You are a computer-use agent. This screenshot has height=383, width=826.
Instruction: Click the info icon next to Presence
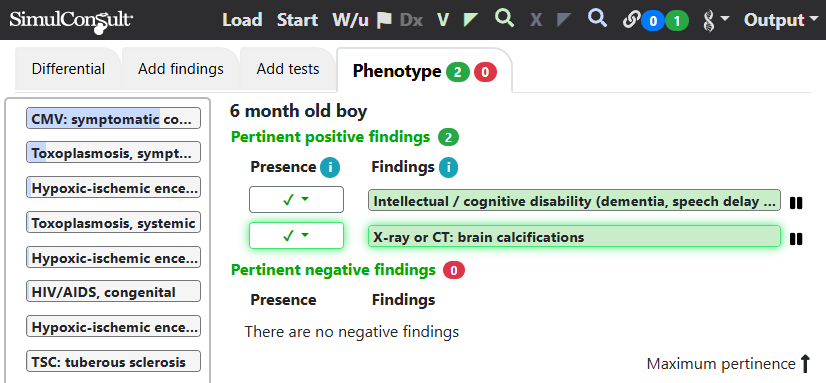pyautogui.click(x=330, y=168)
